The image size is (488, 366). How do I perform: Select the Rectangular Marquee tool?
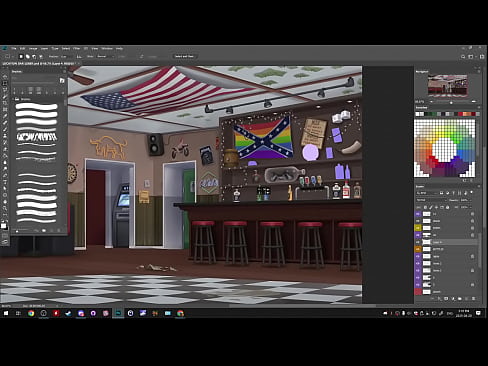pyautogui.click(x=5, y=83)
